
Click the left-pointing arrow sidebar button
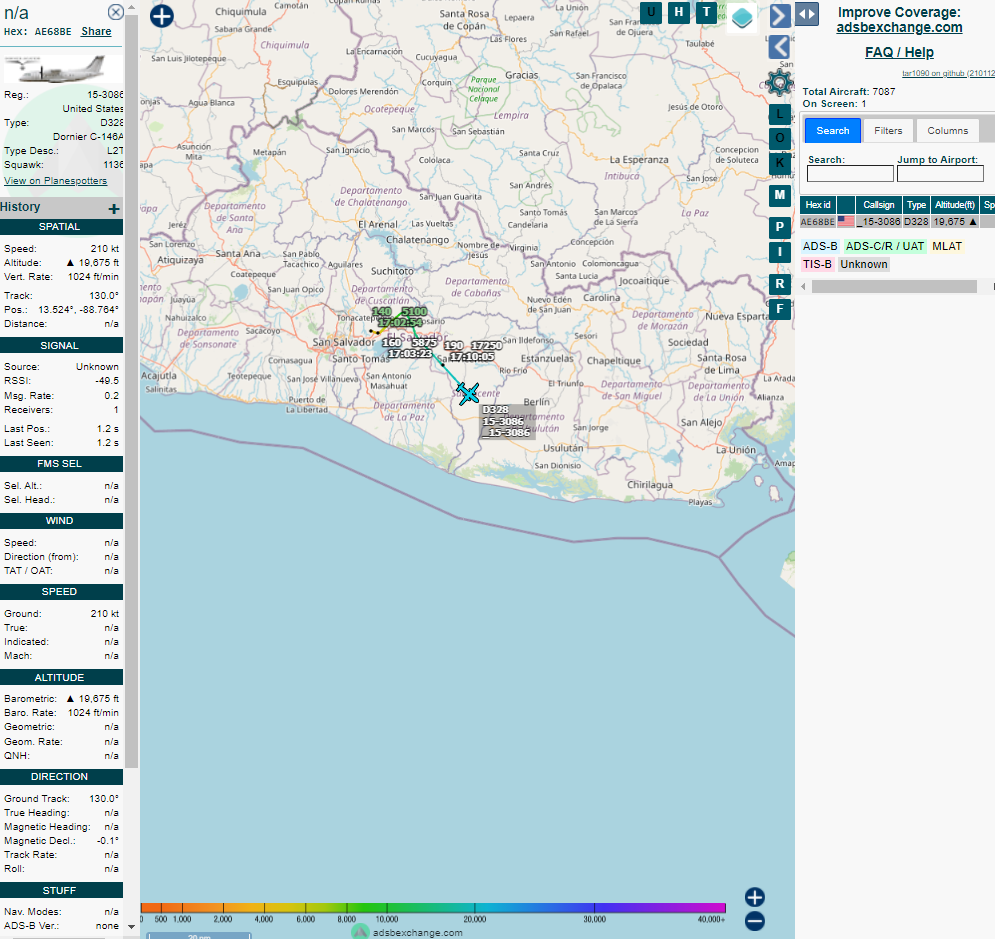point(780,47)
